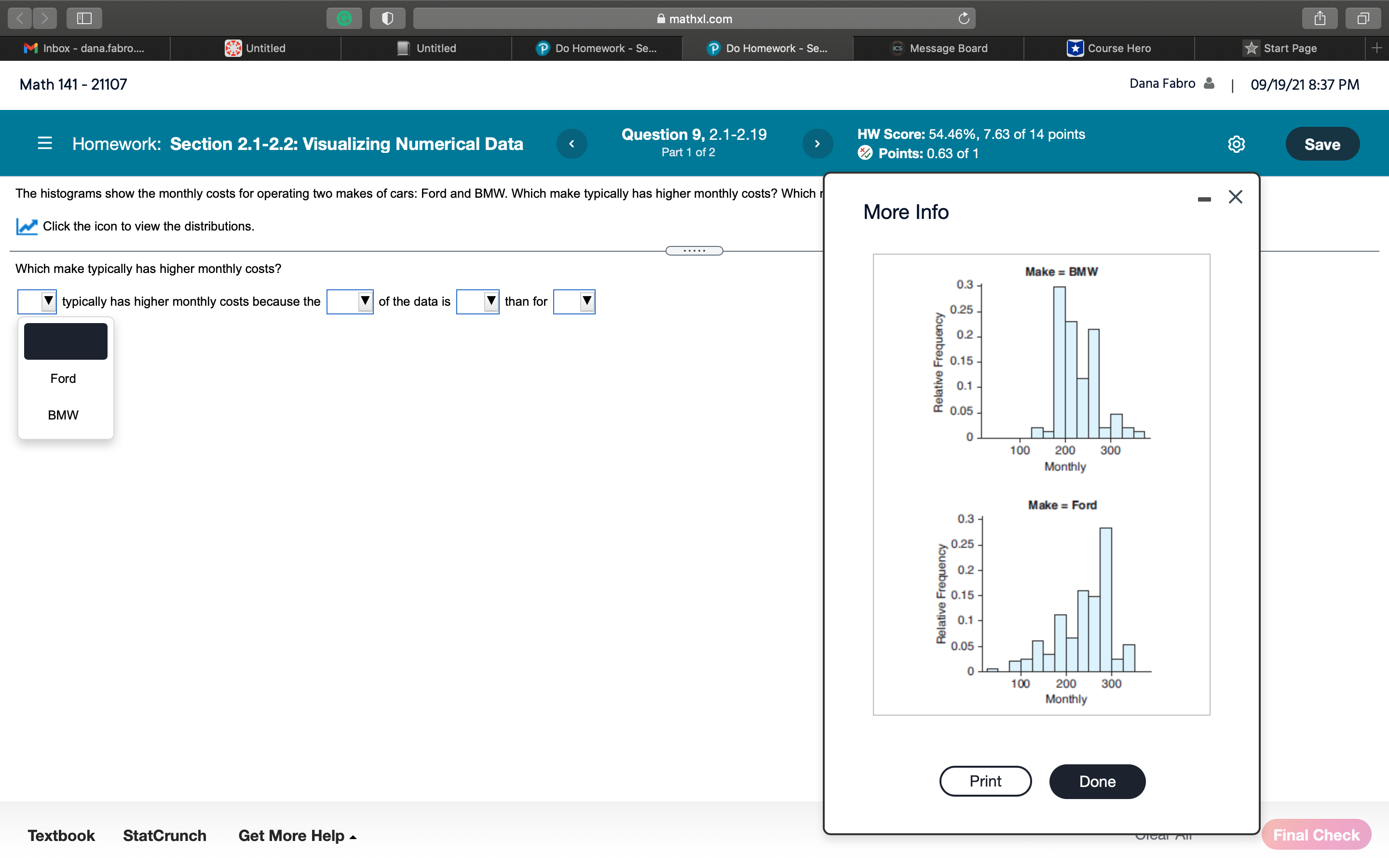Screen dimensions: 1389x868
Task: Choose BMW in the dropdown list
Action: (63, 415)
